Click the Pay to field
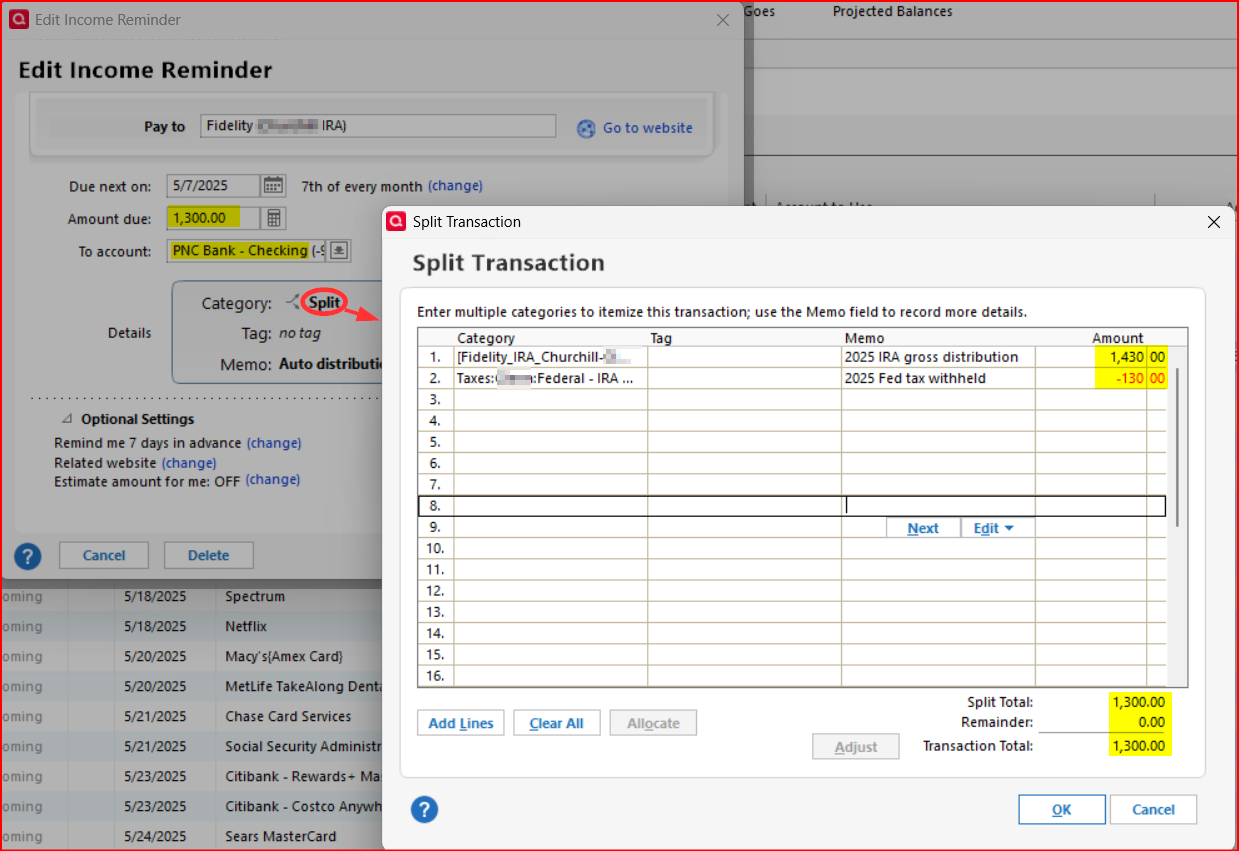Viewport: 1239px width, 851px height. coord(378,126)
